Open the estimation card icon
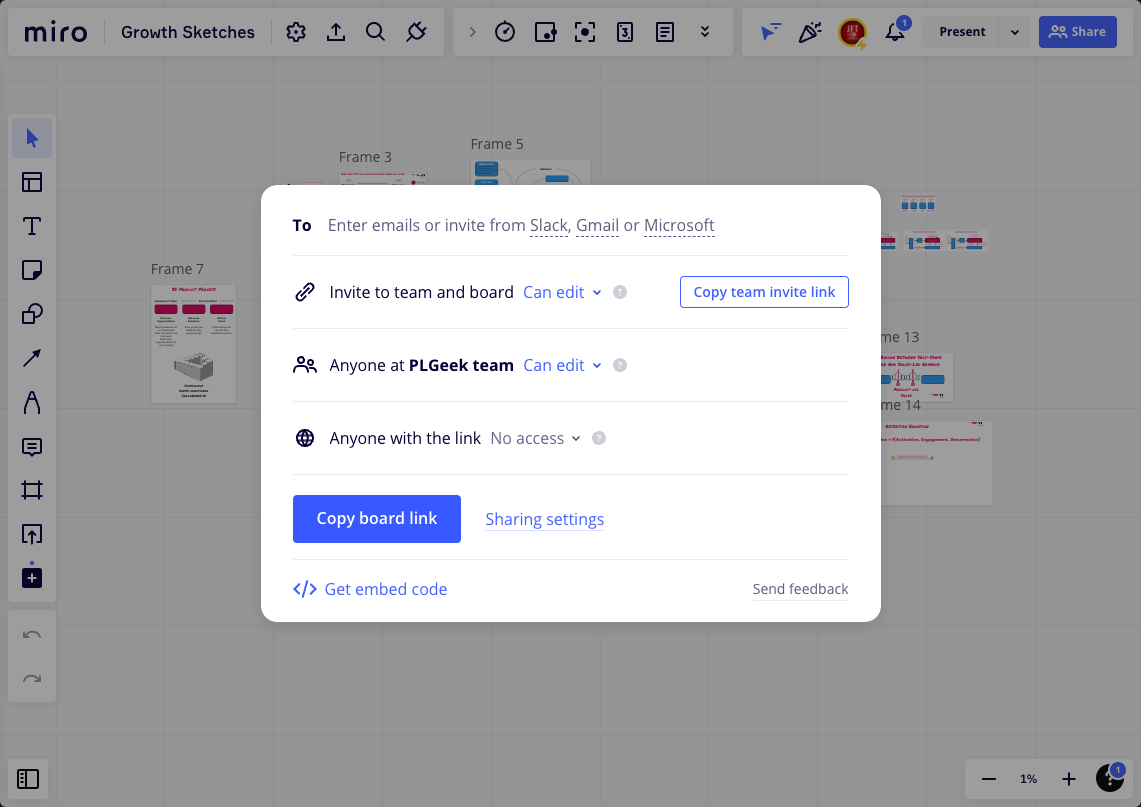Image resolution: width=1141 pixels, height=807 pixels. tap(625, 32)
